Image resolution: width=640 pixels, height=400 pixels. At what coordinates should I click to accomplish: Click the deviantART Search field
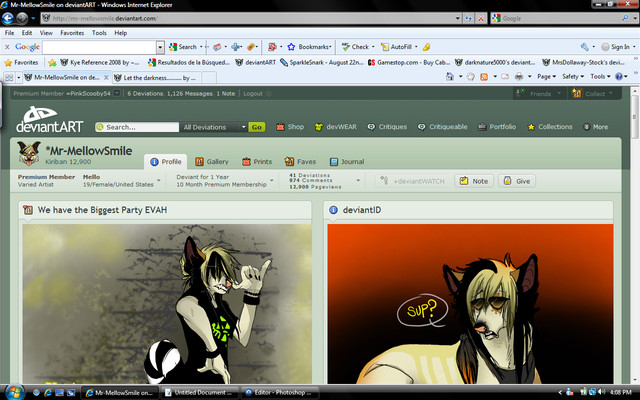(x=137, y=127)
